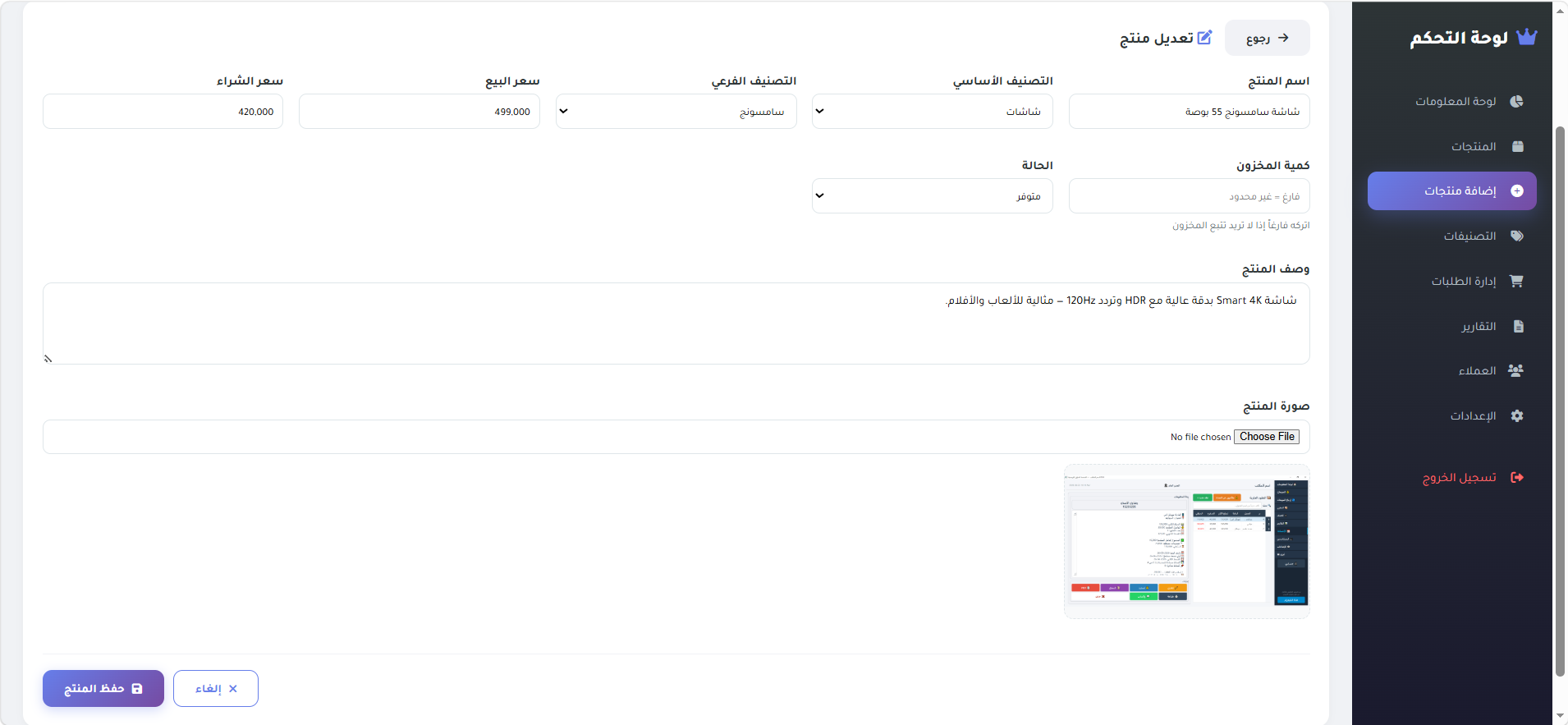
Task: Click the plus icon for adding products
Action: click(1517, 190)
